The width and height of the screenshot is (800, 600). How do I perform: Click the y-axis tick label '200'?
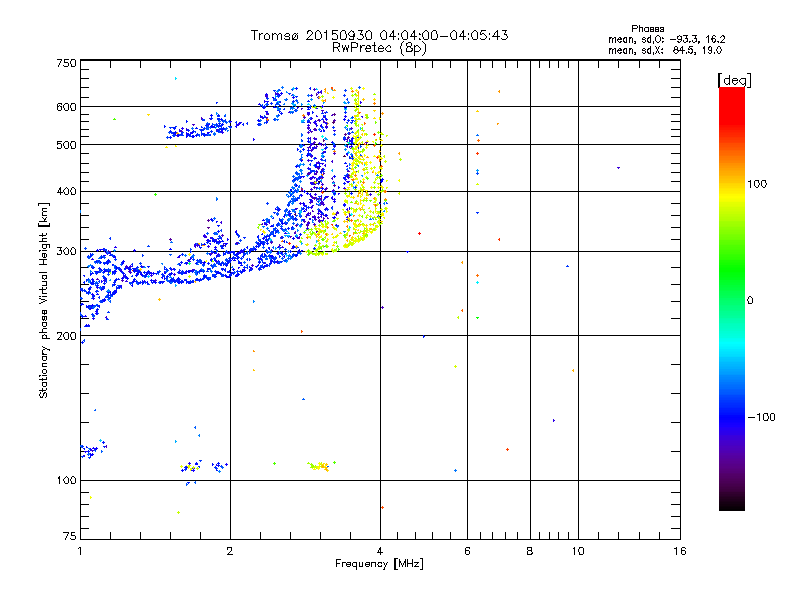tap(66, 336)
